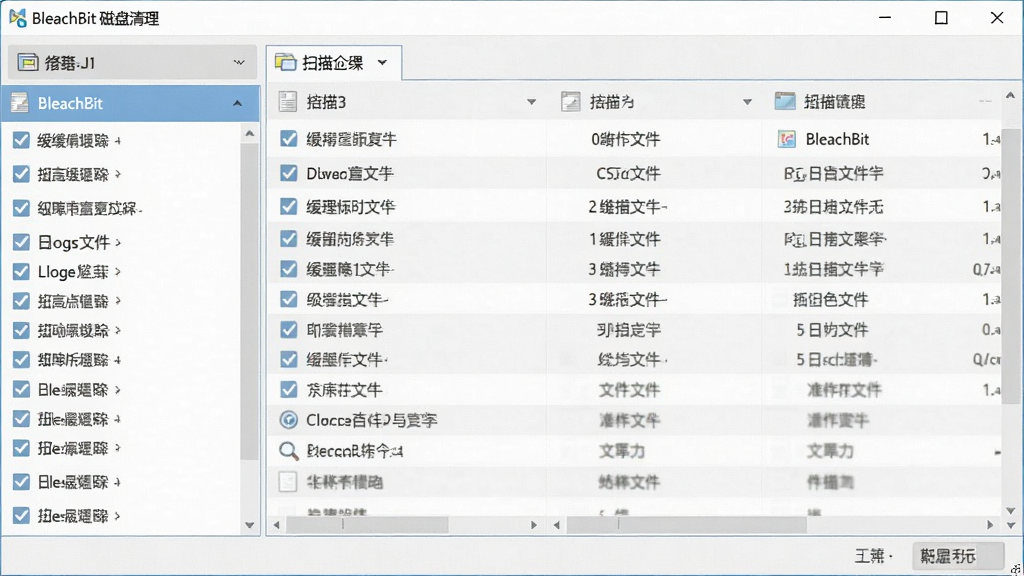Click the first horizontal scrollbar thumb under the table
This screenshot has height=576, width=1024.
point(367,524)
